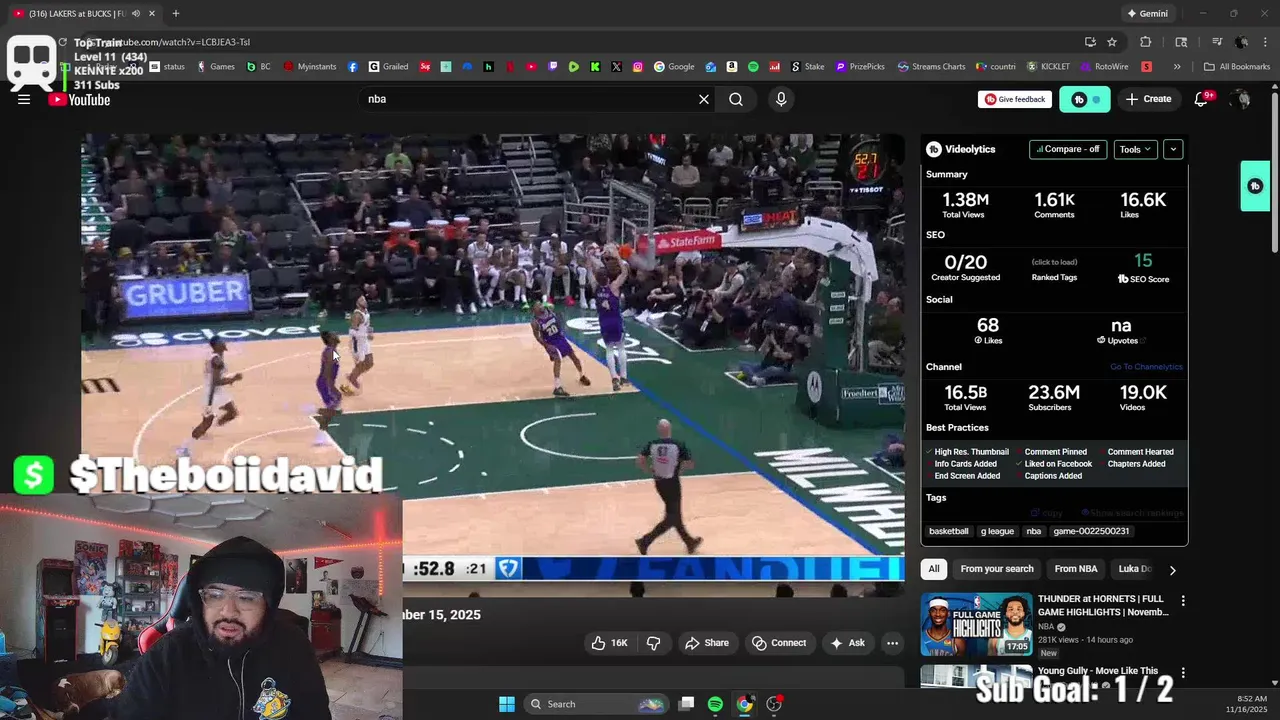1280x720 pixels.
Task: Open the All Bookmarks folder
Action: pos(1237,67)
